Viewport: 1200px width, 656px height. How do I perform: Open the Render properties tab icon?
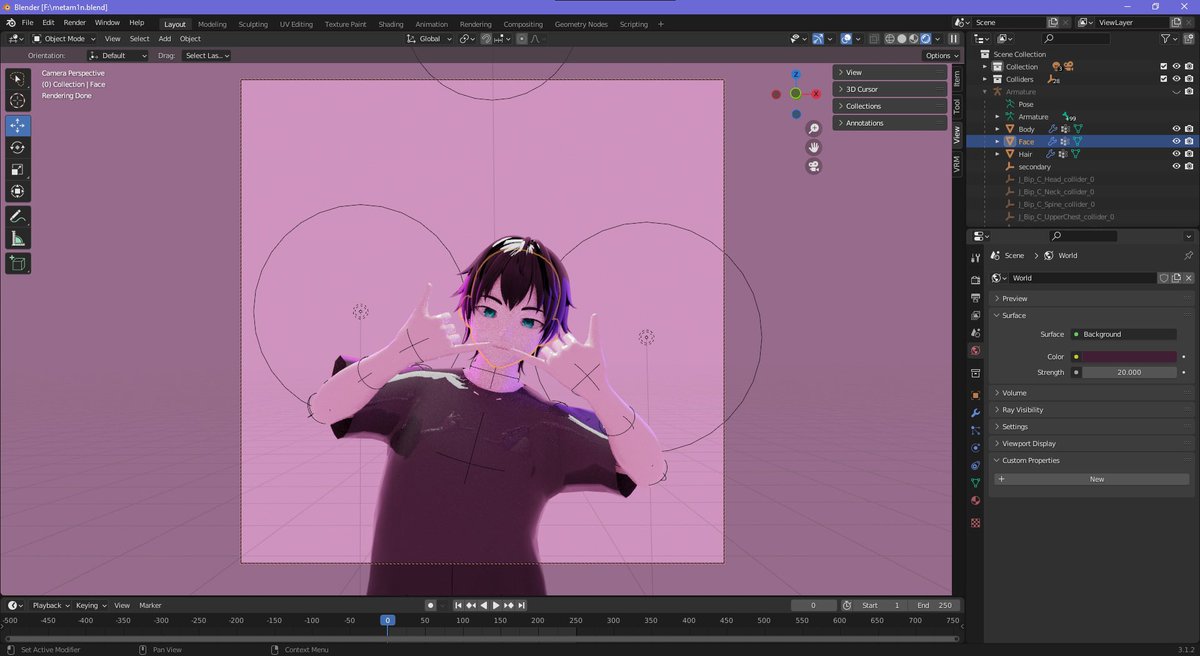click(975, 281)
